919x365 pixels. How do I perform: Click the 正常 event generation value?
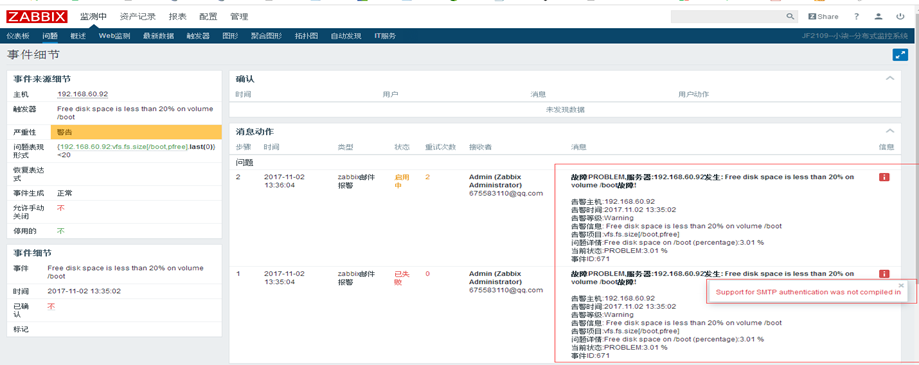[x=64, y=193]
